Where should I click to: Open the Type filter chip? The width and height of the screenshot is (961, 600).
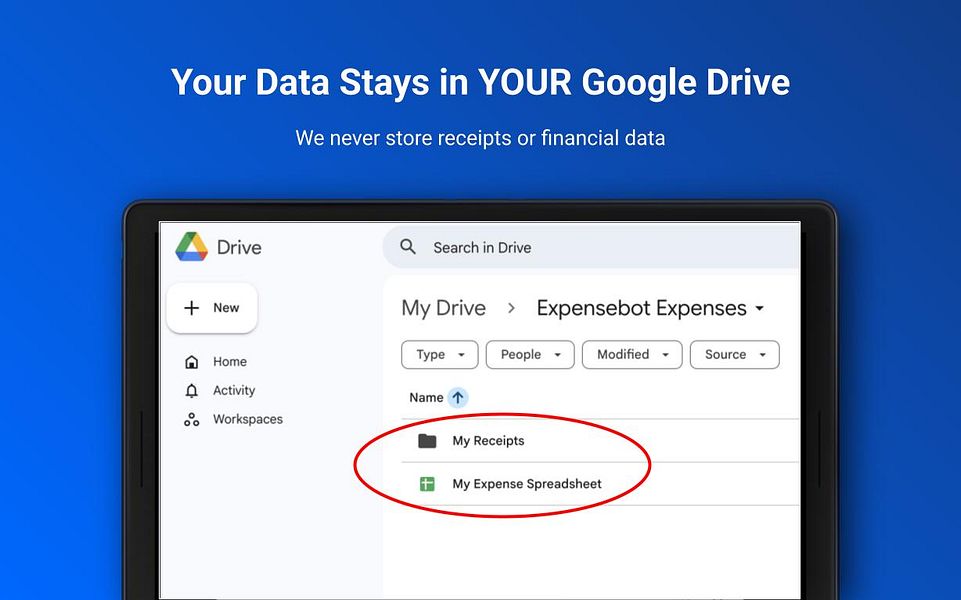439,354
